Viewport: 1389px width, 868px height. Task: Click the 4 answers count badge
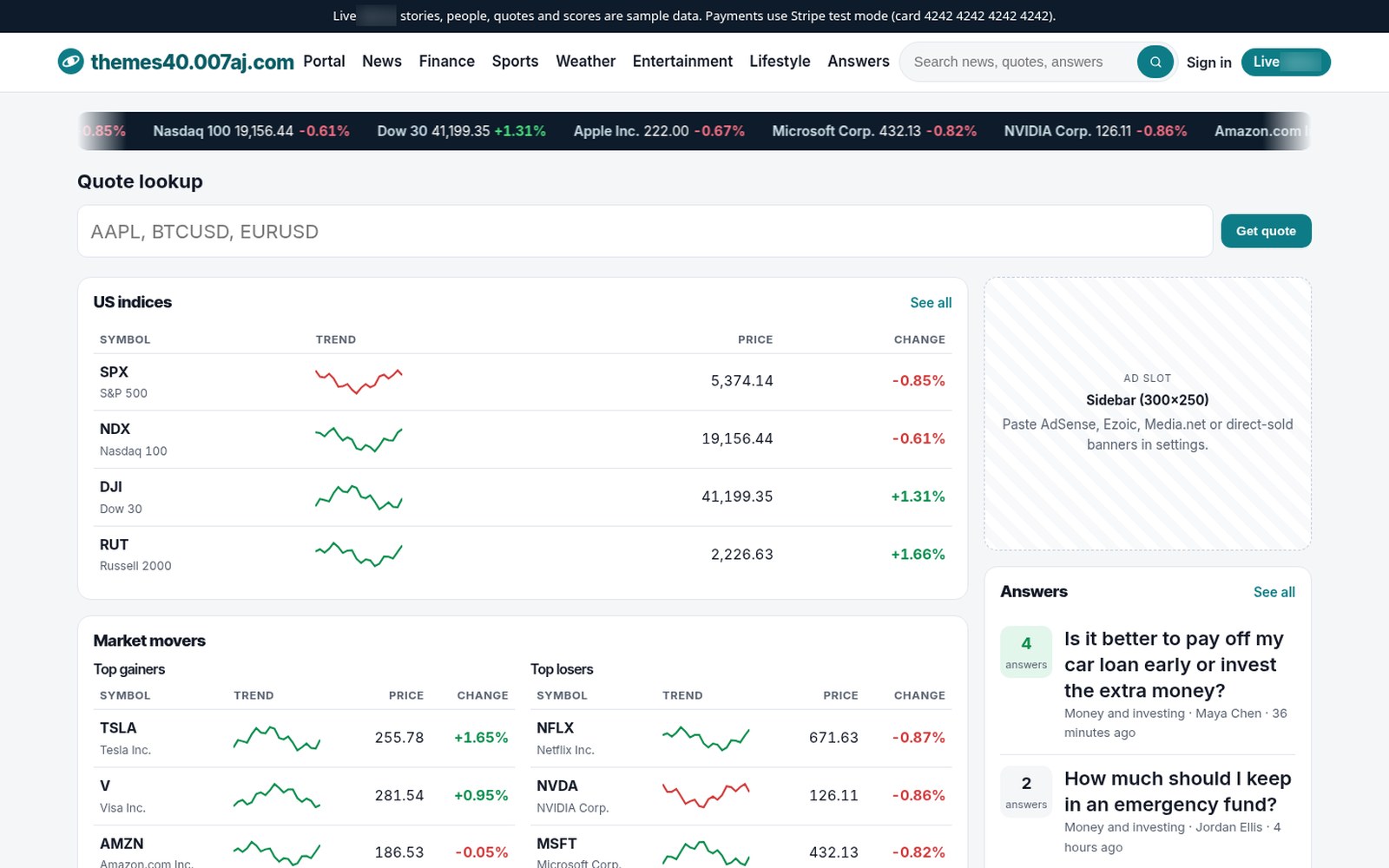(x=1026, y=652)
